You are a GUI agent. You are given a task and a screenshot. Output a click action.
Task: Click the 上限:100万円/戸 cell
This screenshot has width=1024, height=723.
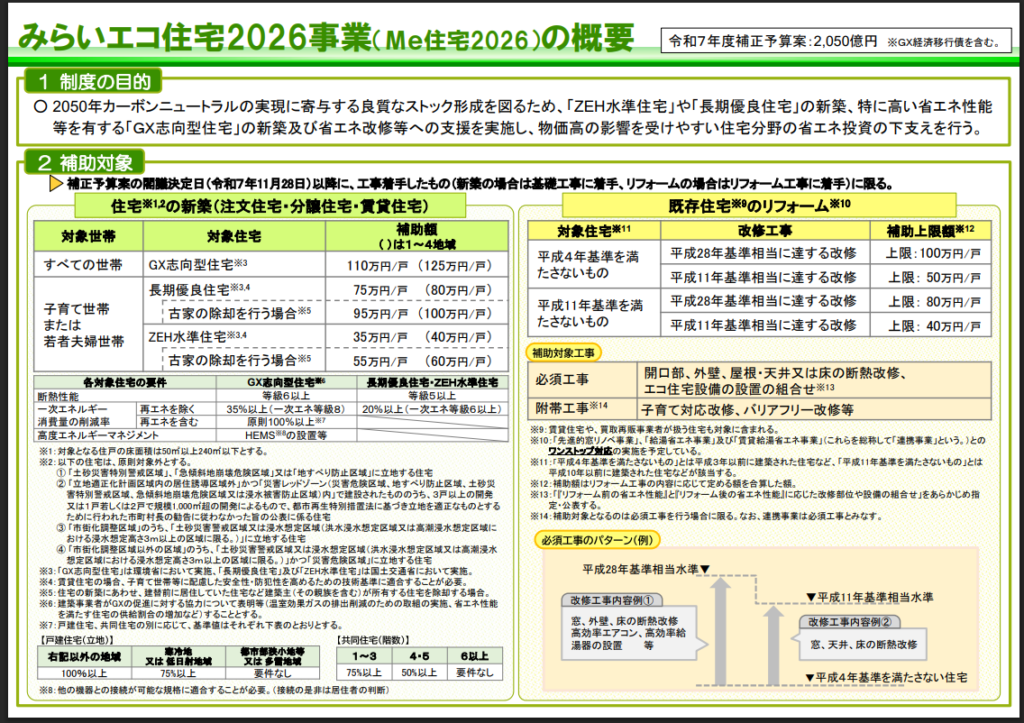[x=932, y=253]
